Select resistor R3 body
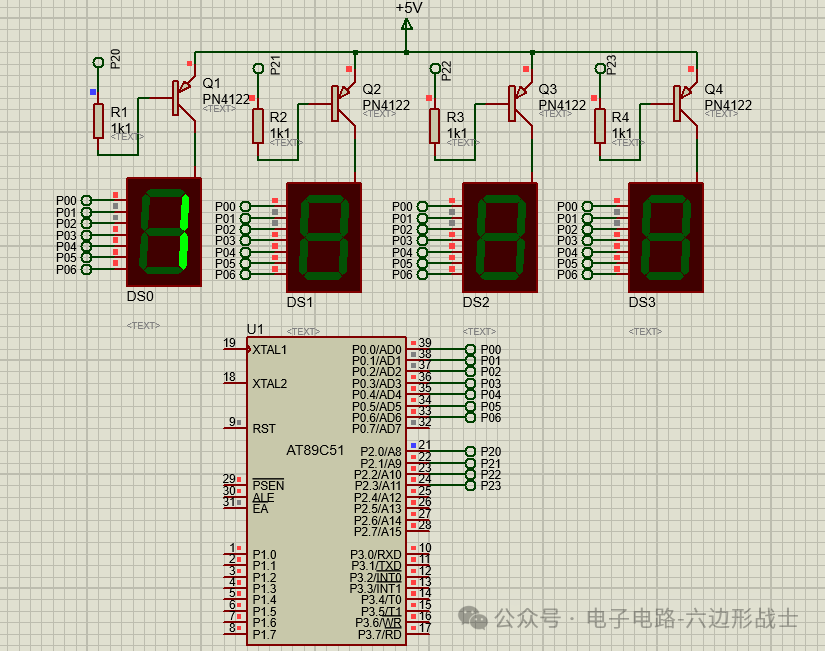 point(435,126)
